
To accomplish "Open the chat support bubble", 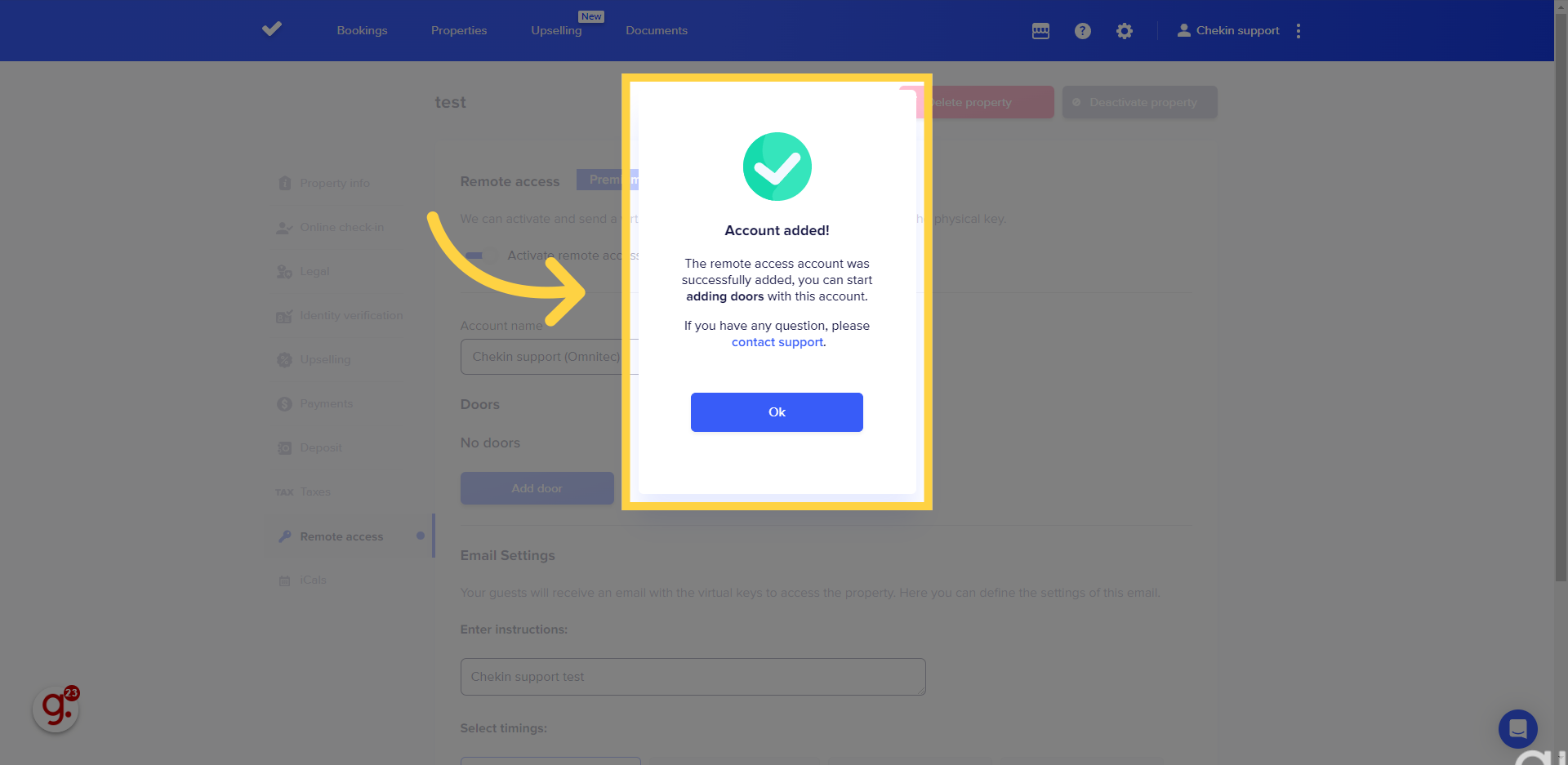I will click(x=1517, y=728).
